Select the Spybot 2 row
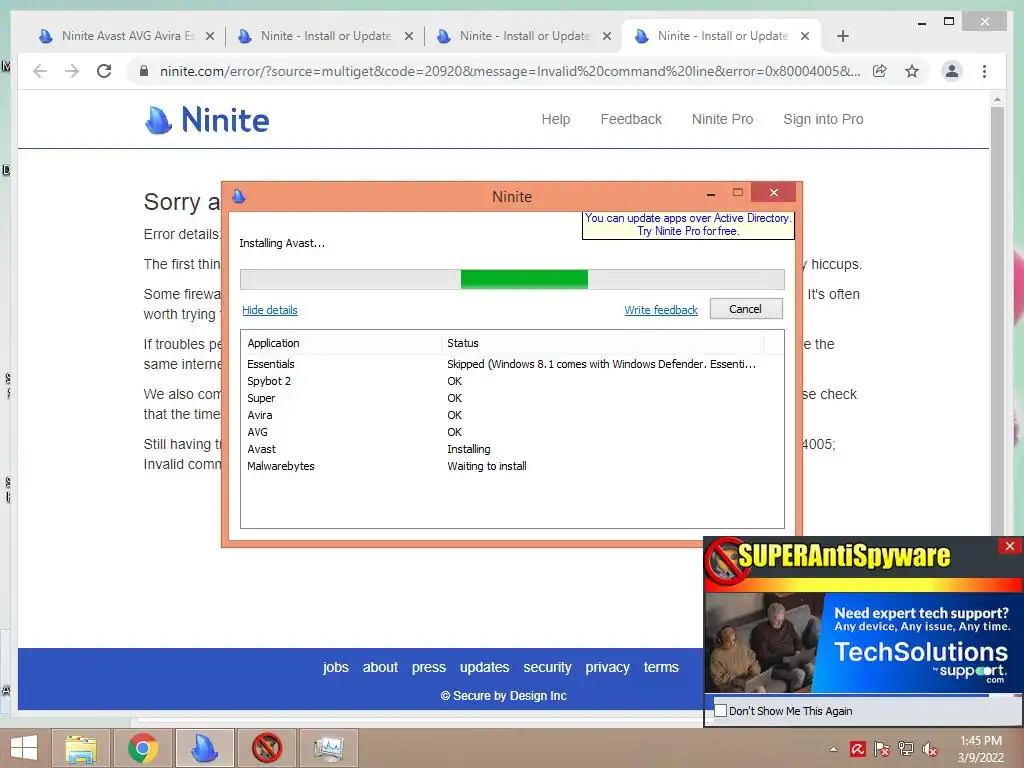1024x768 pixels. pos(512,381)
